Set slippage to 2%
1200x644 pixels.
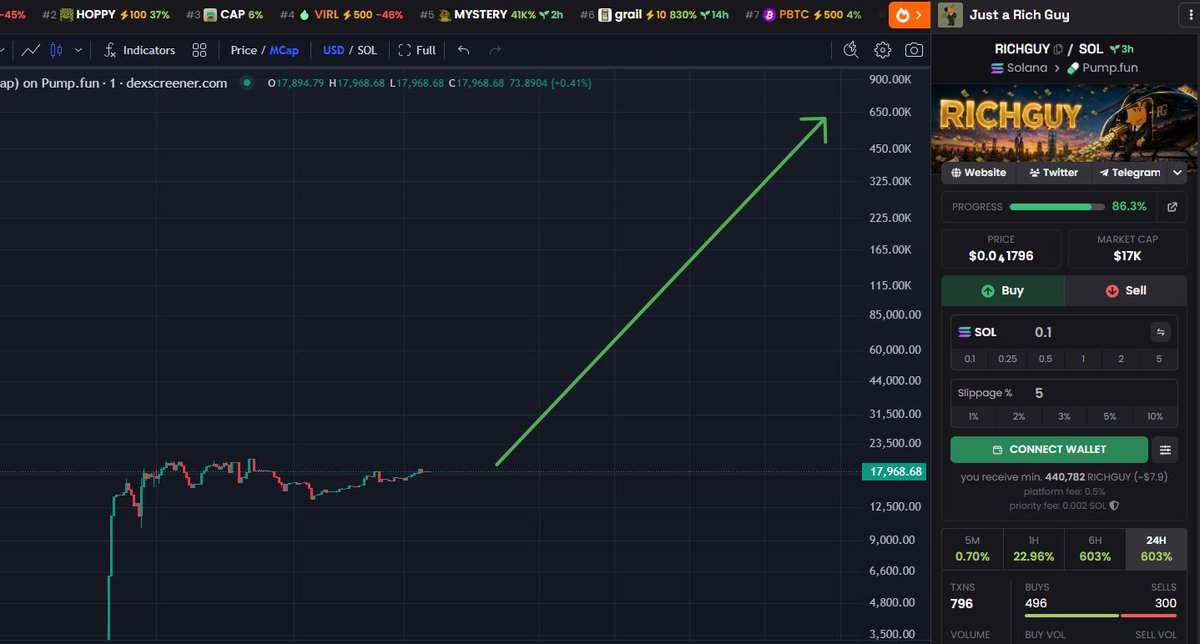click(1019, 416)
